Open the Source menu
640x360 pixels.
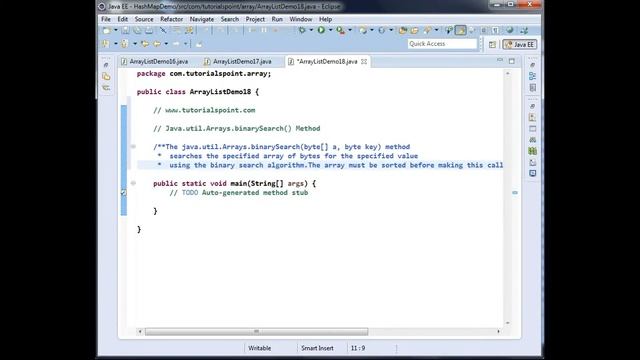[144, 19]
